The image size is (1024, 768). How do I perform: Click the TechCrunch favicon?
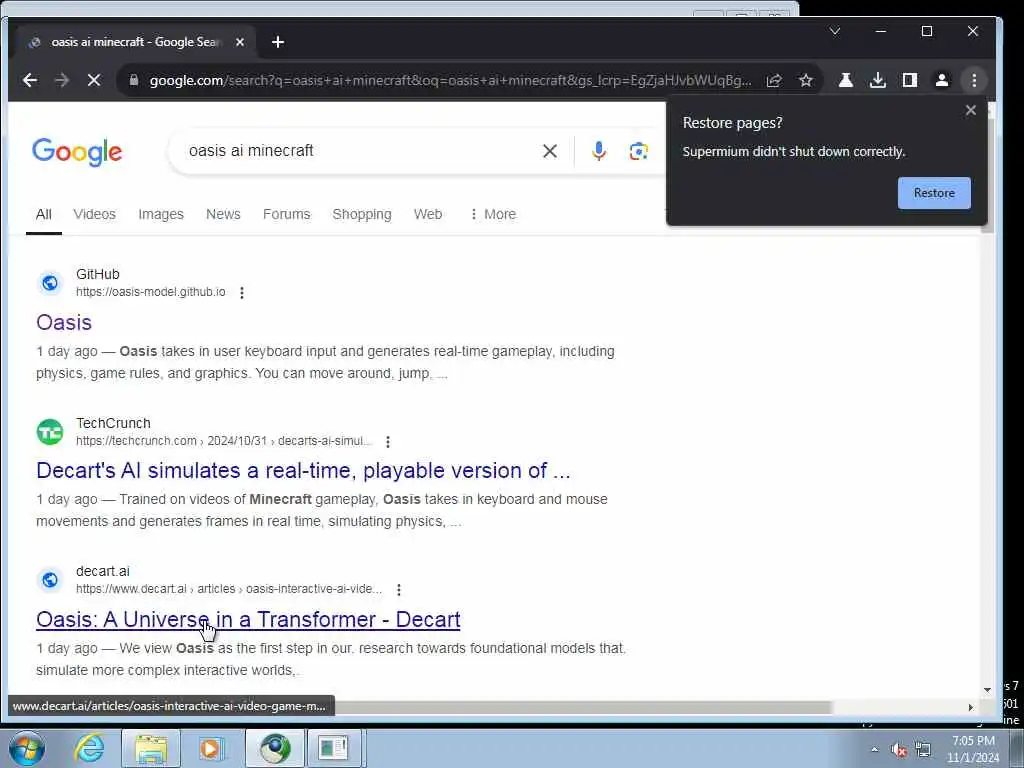[x=50, y=432]
